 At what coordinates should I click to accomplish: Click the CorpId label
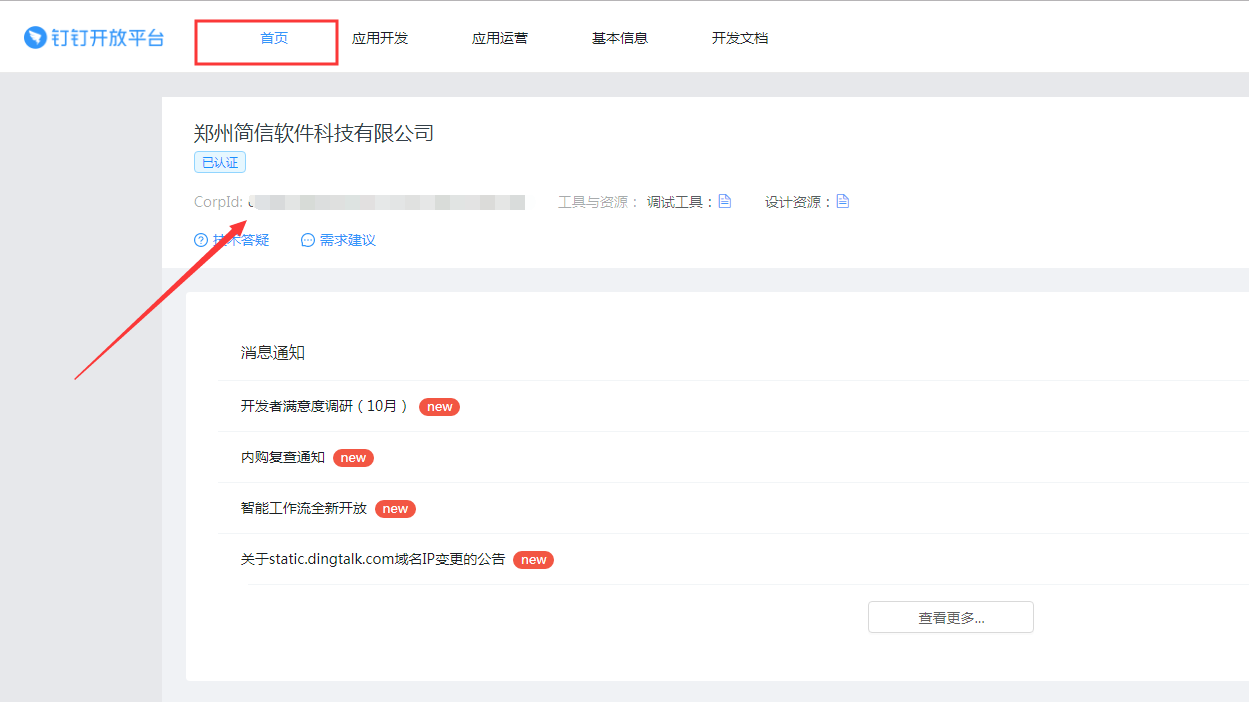click(x=218, y=202)
